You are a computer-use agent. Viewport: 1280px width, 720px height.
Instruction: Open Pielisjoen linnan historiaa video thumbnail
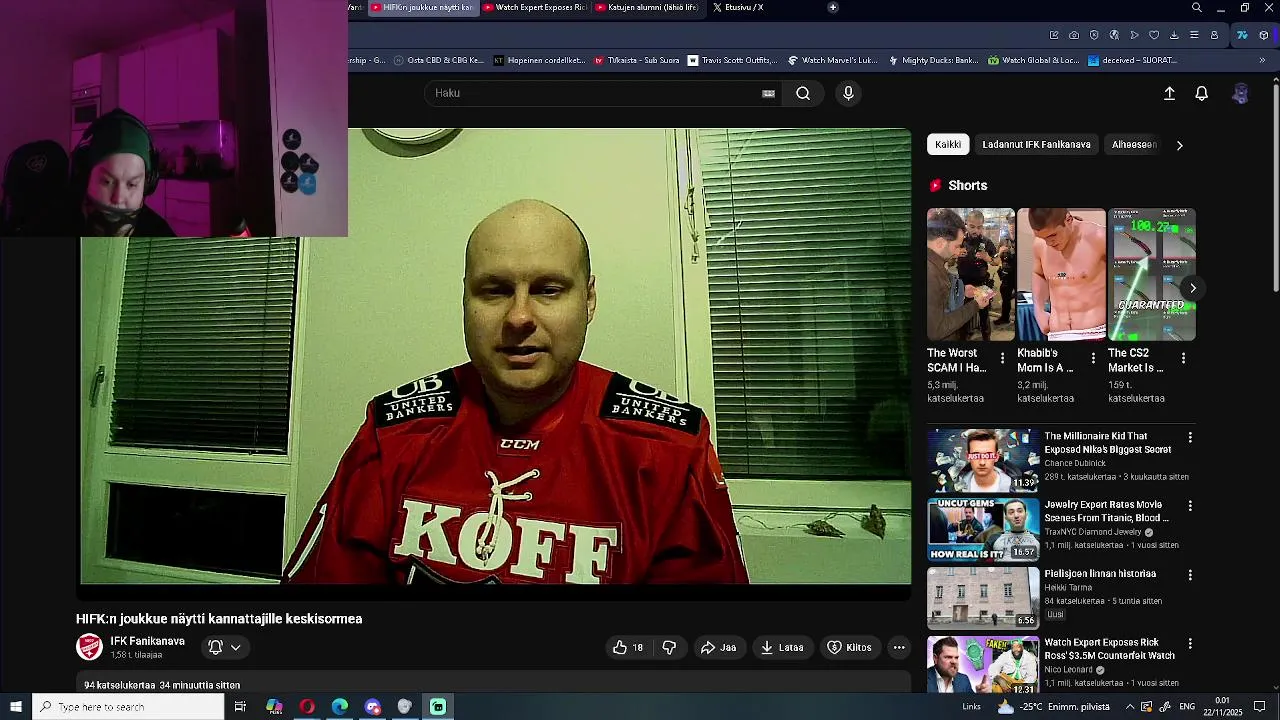(983, 599)
